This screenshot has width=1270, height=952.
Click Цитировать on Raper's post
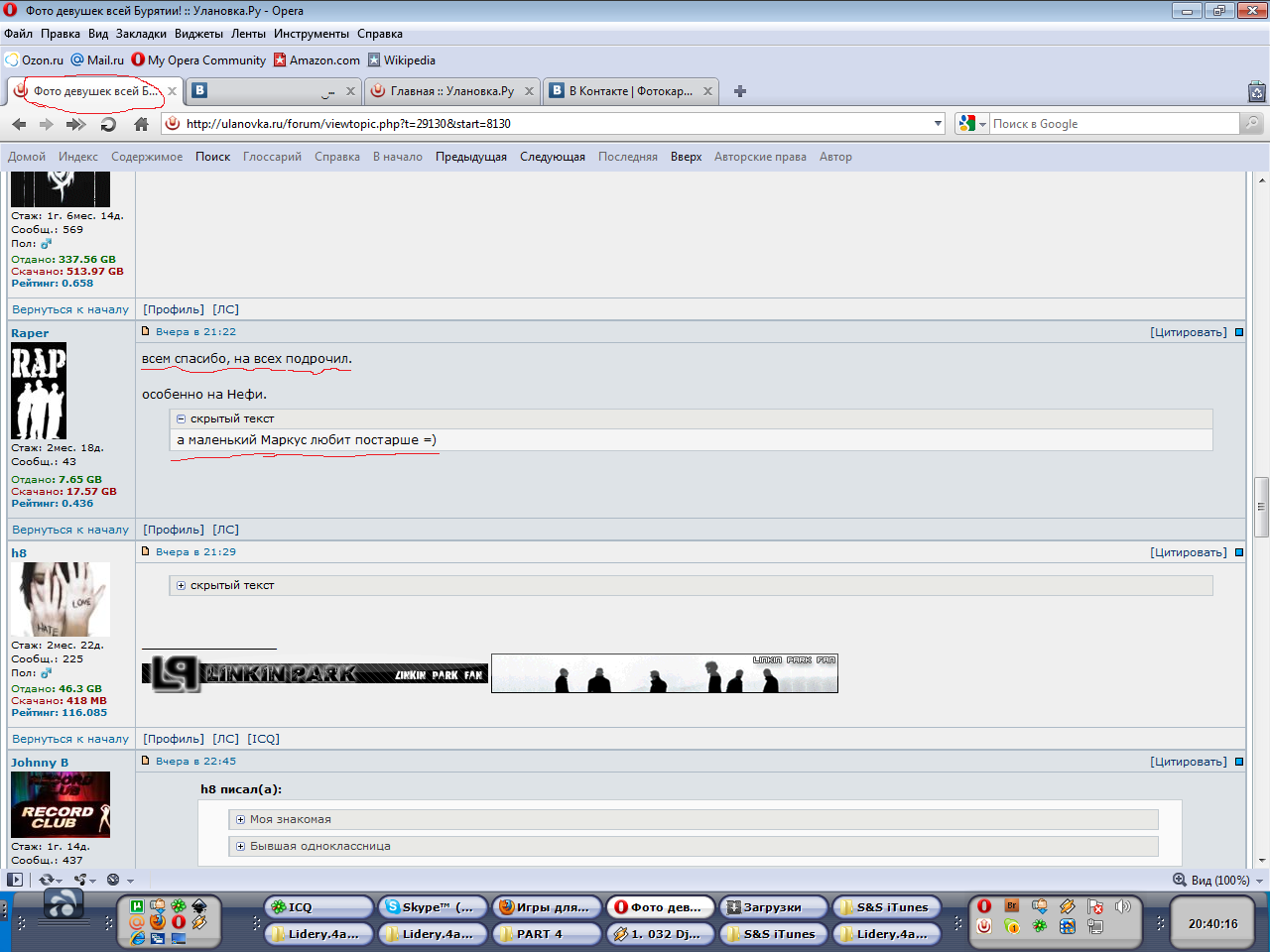tap(1188, 332)
